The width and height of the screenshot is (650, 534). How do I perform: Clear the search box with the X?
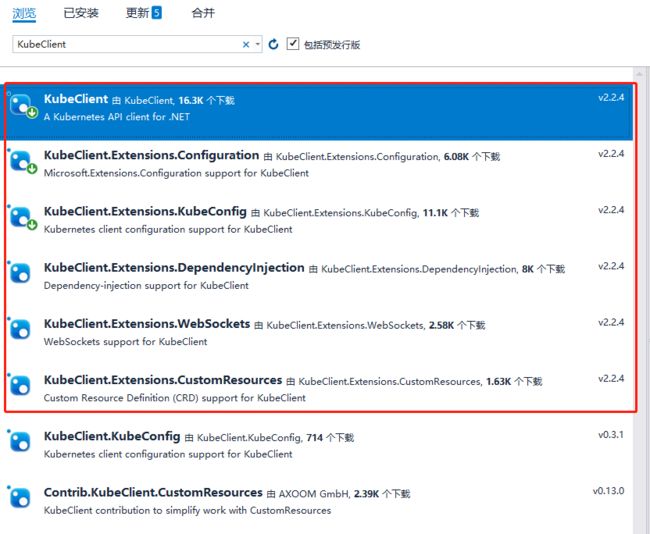pos(246,44)
